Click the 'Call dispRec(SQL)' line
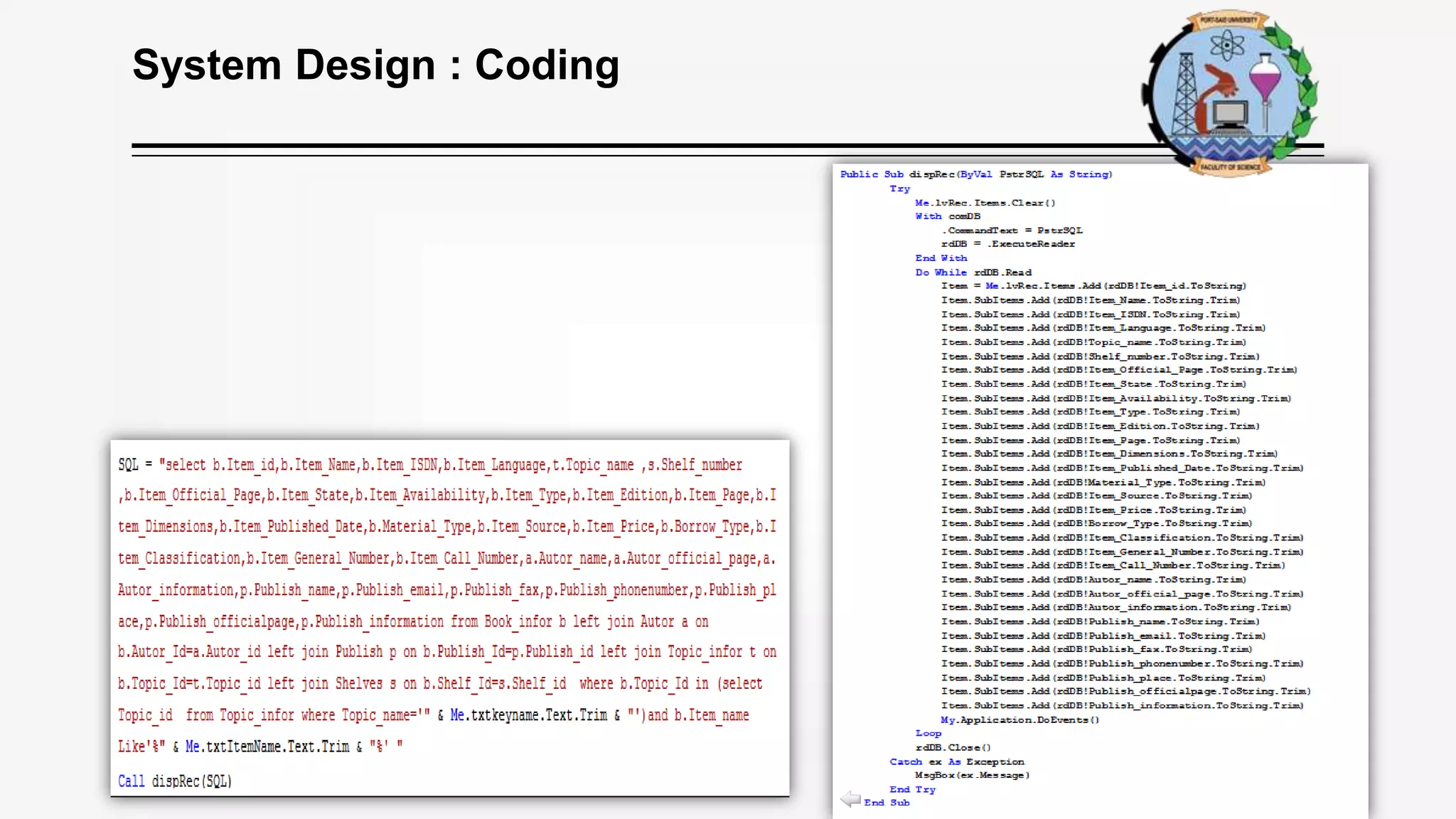Image resolution: width=1456 pixels, height=819 pixels. (175, 781)
